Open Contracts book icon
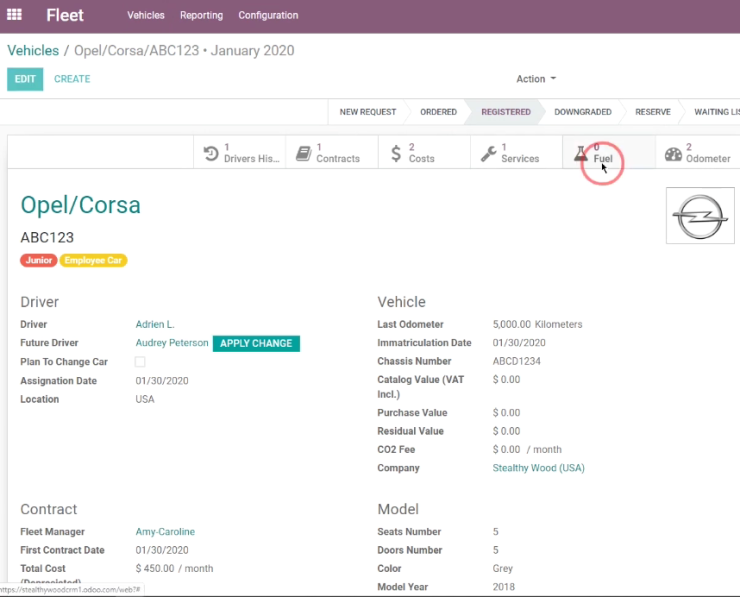Image resolution: width=740 pixels, height=597 pixels. click(304, 153)
